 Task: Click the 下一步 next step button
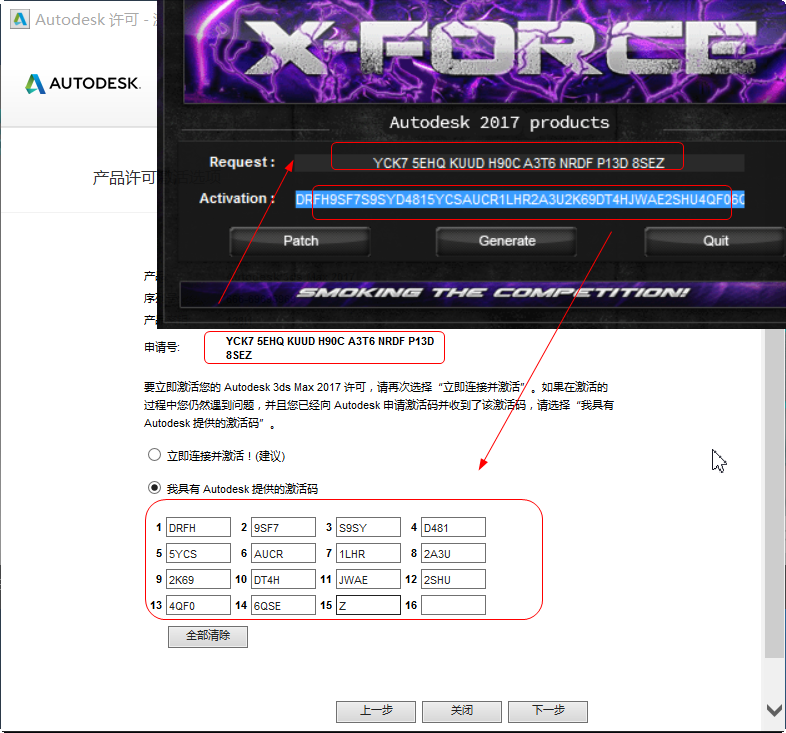pyautogui.click(x=548, y=711)
